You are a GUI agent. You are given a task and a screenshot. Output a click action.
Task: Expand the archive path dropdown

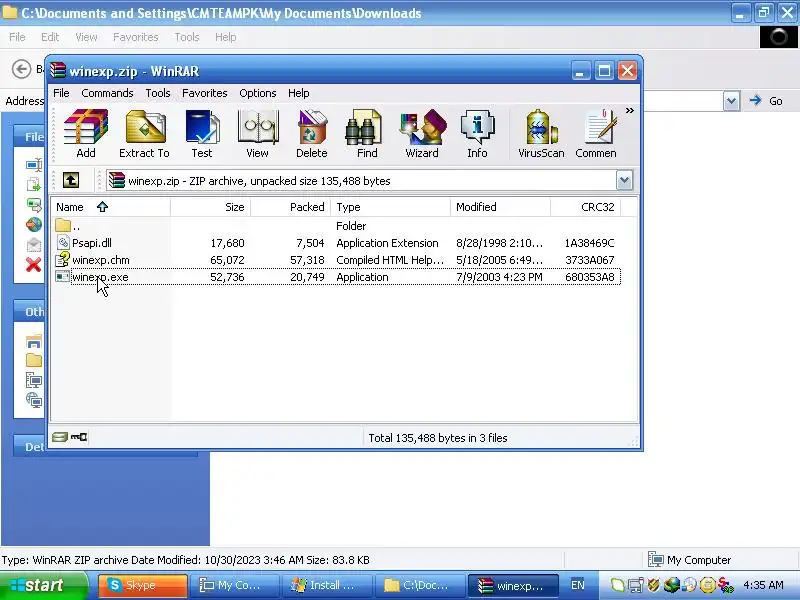tap(624, 180)
